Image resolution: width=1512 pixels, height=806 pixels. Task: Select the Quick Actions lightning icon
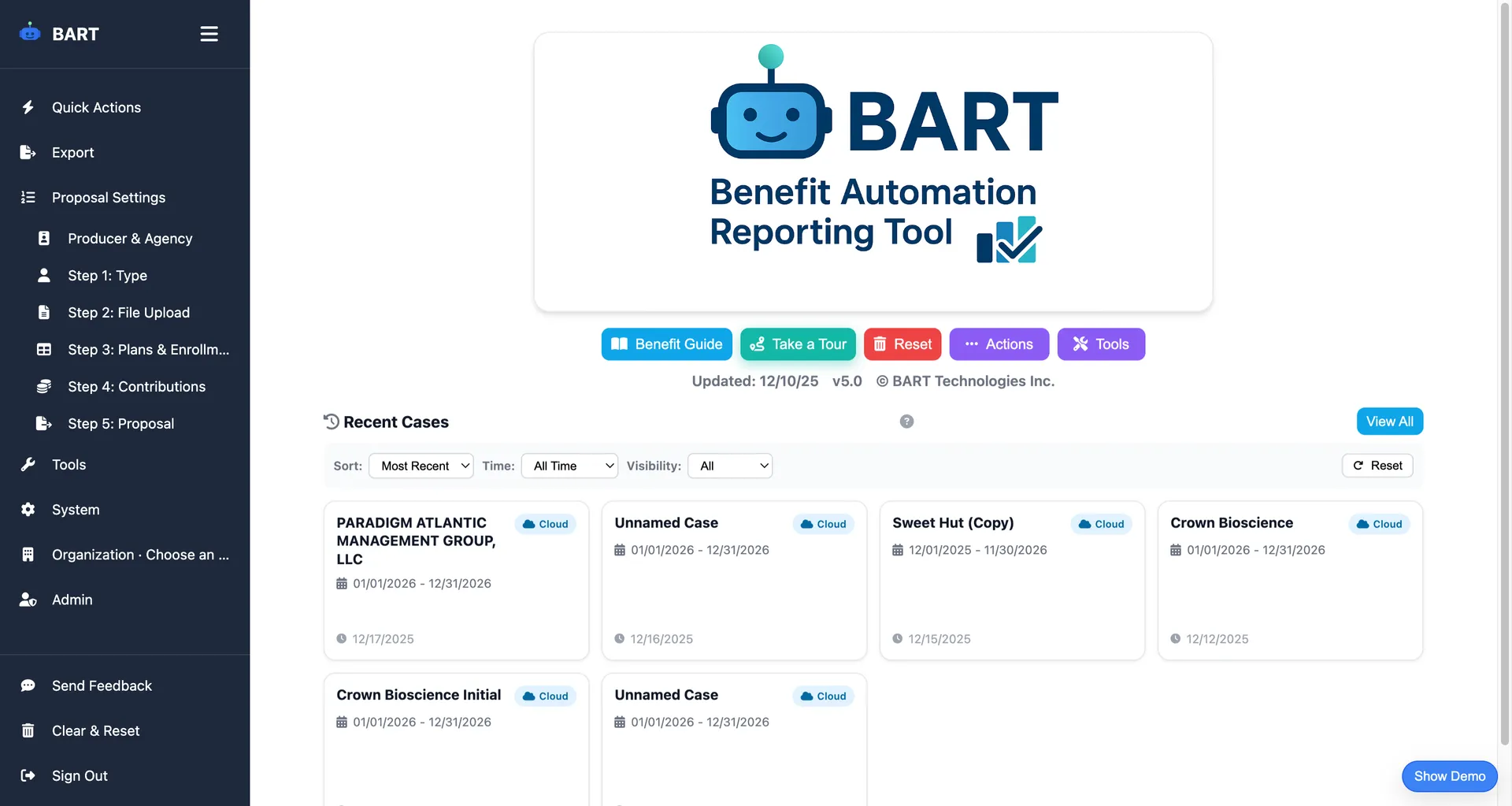pos(28,107)
